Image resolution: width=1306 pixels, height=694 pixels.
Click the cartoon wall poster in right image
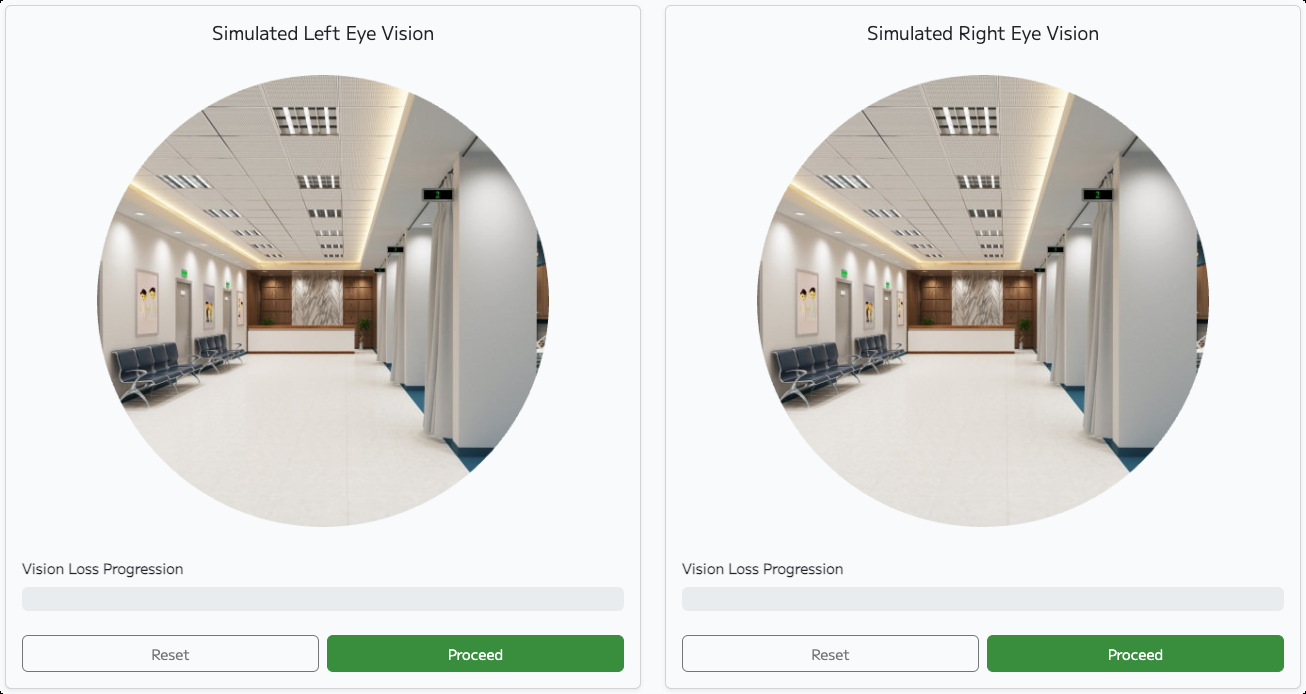tap(807, 303)
